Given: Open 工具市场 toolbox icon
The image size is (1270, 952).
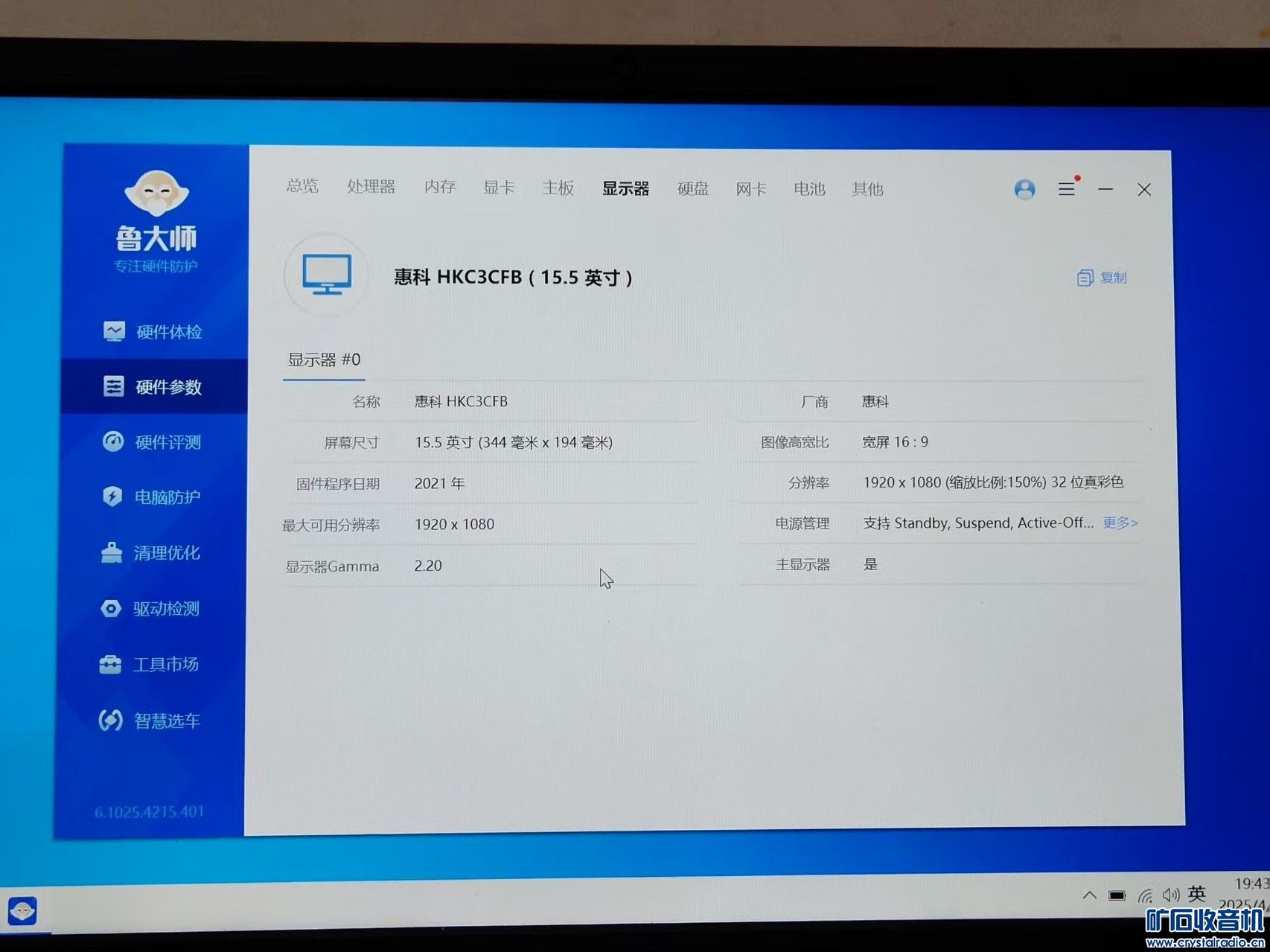Looking at the screenshot, I should [x=110, y=664].
